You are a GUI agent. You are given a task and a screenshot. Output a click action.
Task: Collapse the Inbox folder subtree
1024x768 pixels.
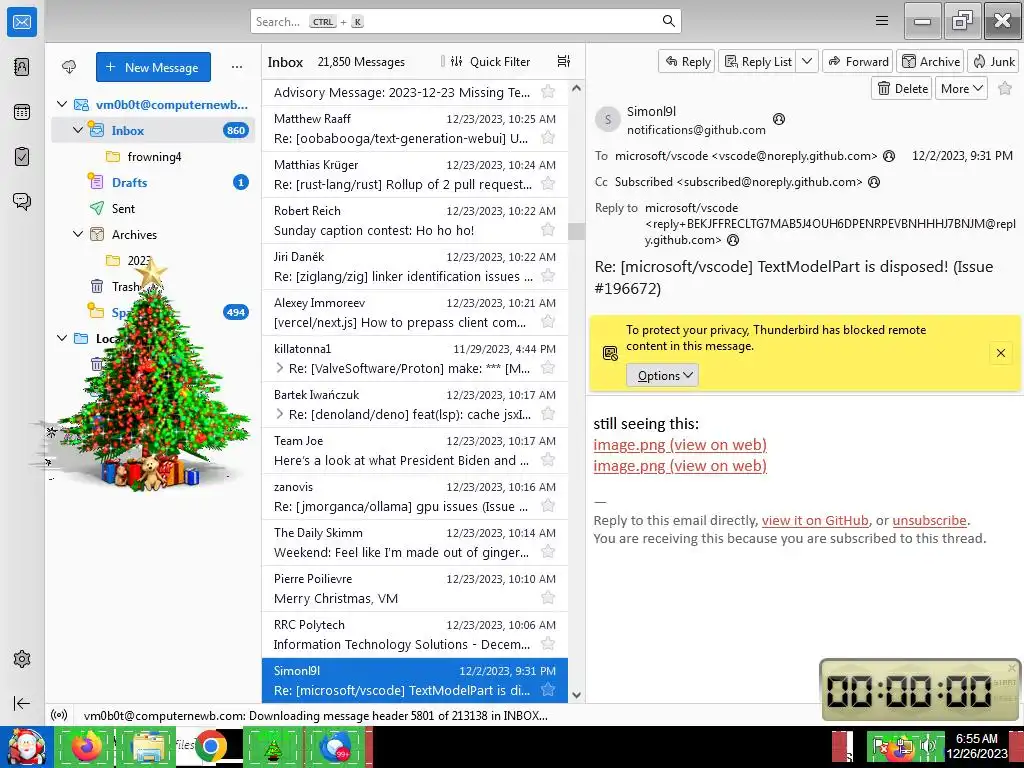click(78, 130)
